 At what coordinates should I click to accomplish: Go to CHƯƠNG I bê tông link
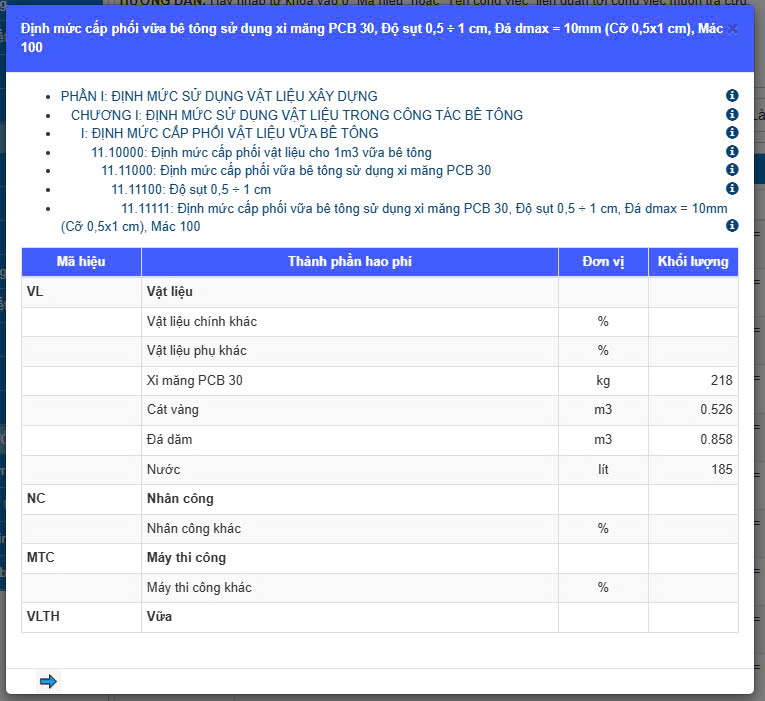click(x=297, y=115)
